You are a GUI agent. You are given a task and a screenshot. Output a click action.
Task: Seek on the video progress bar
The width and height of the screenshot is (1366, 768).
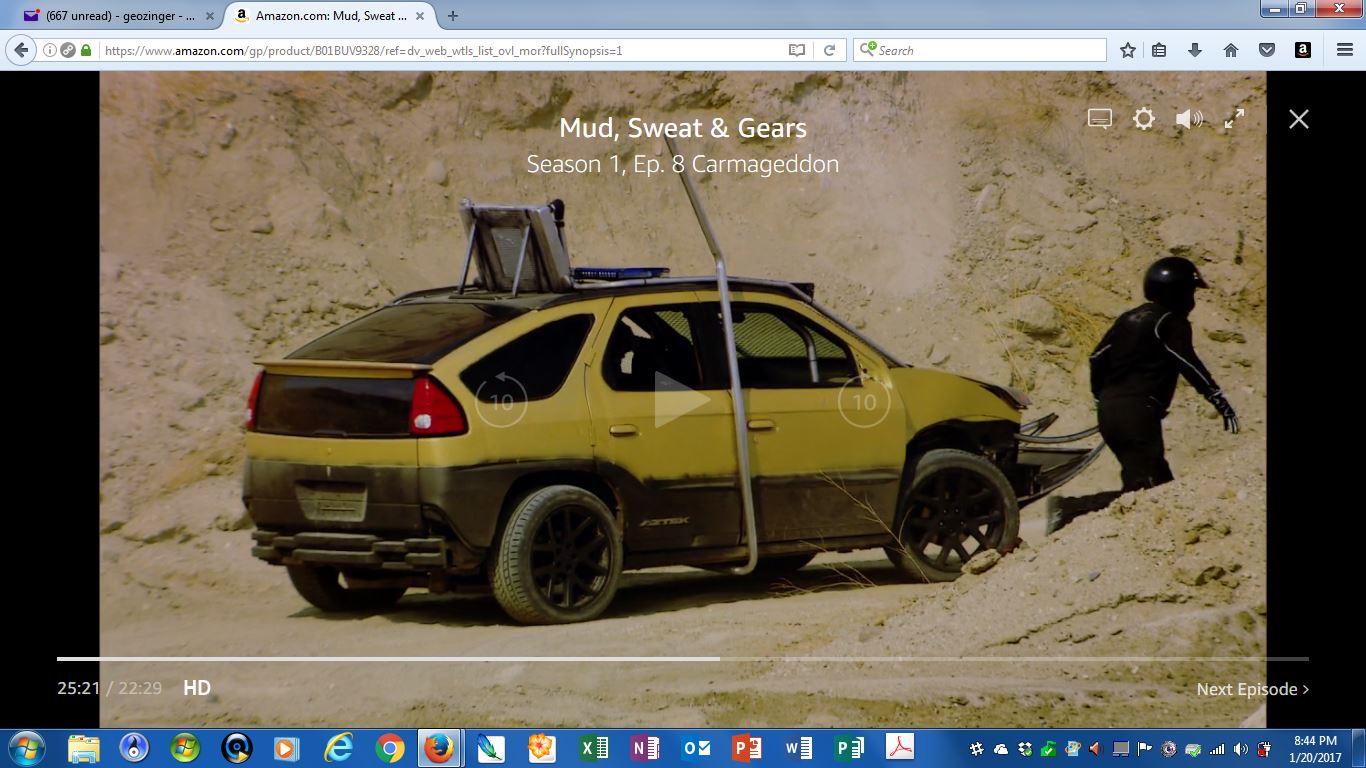(683, 659)
